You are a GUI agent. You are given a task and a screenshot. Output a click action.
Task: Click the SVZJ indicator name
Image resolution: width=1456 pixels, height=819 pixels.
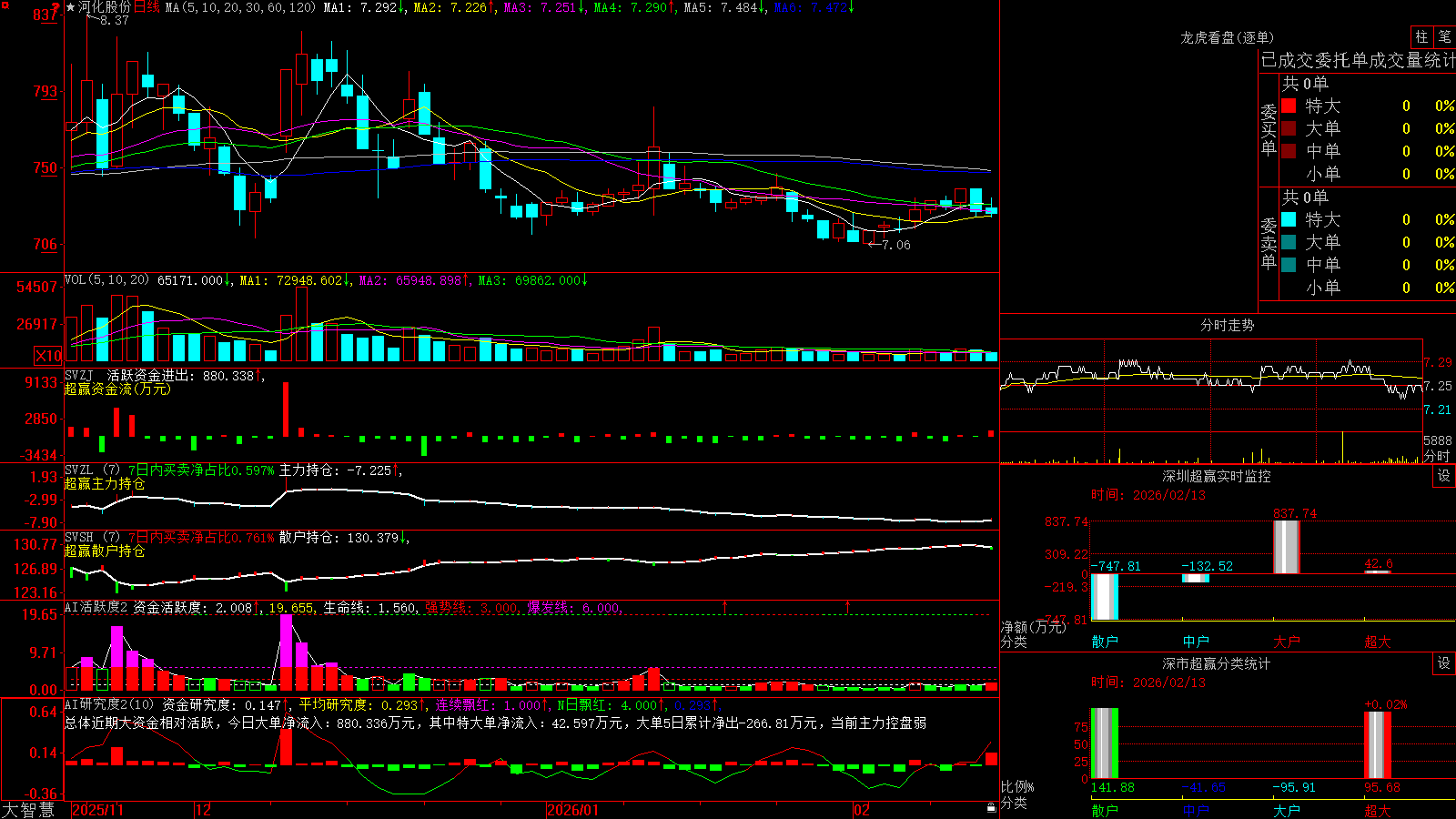[79, 375]
